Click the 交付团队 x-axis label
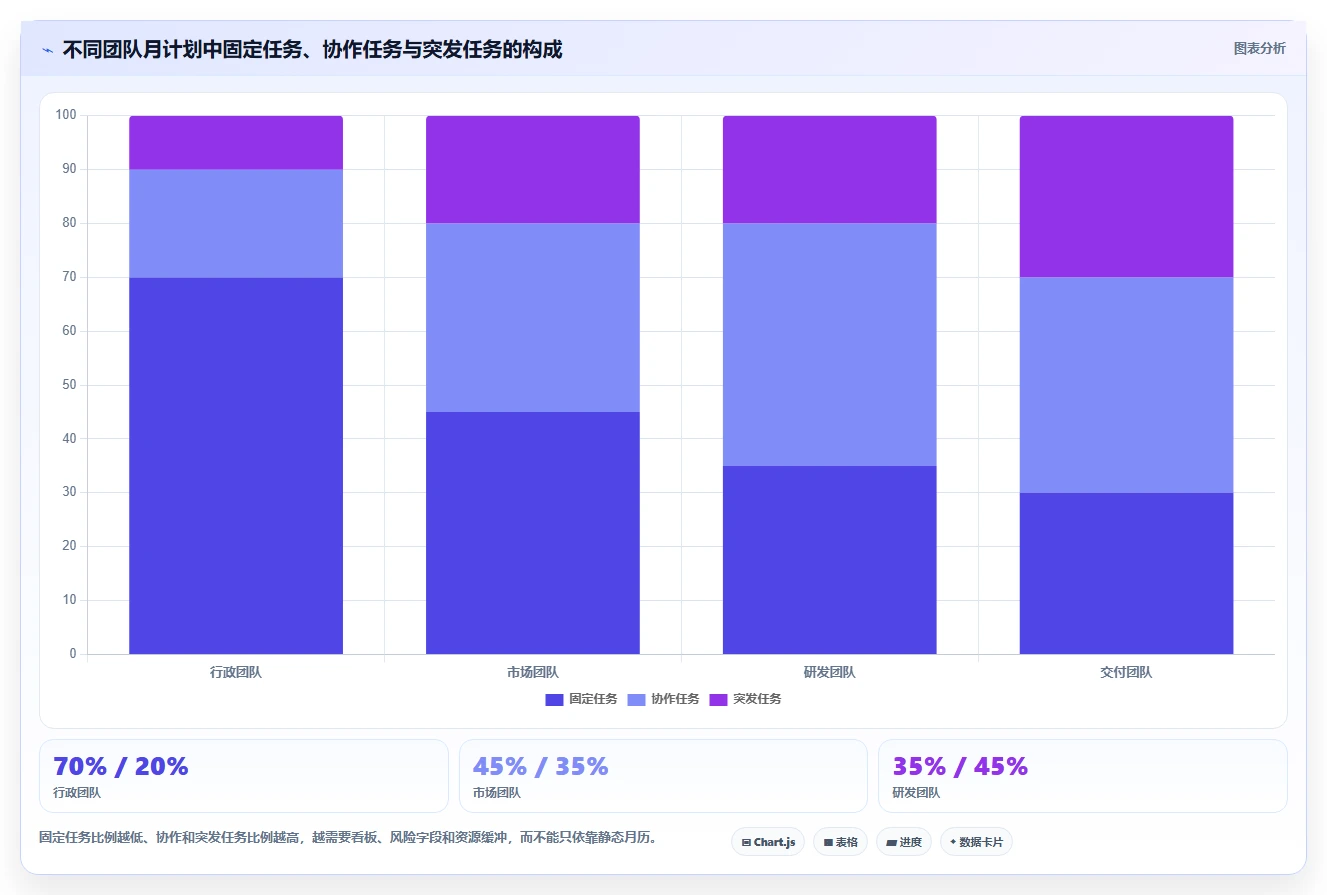The height and width of the screenshot is (895, 1327). pos(1126,672)
